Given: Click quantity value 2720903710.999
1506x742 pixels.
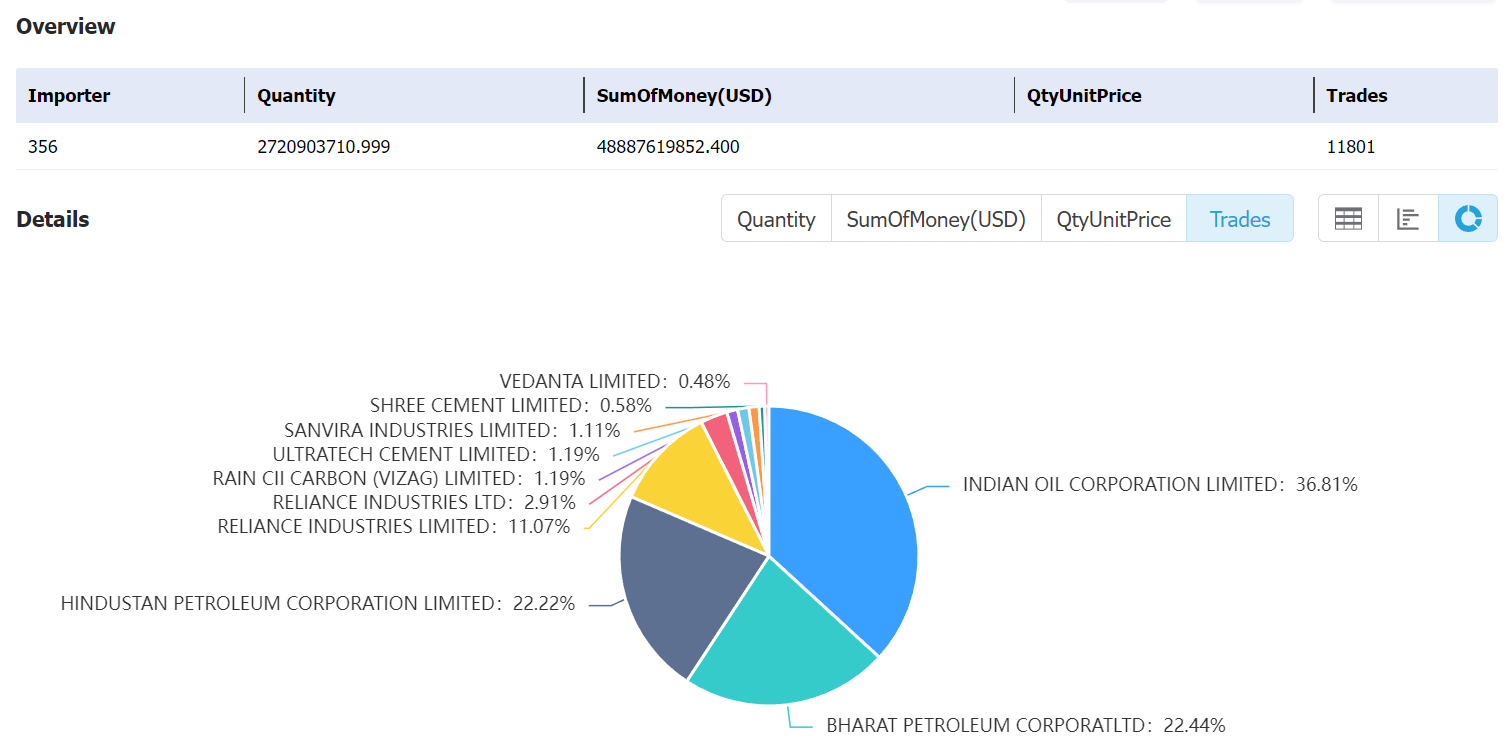Looking at the screenshot, I should (x=323, y=147).
